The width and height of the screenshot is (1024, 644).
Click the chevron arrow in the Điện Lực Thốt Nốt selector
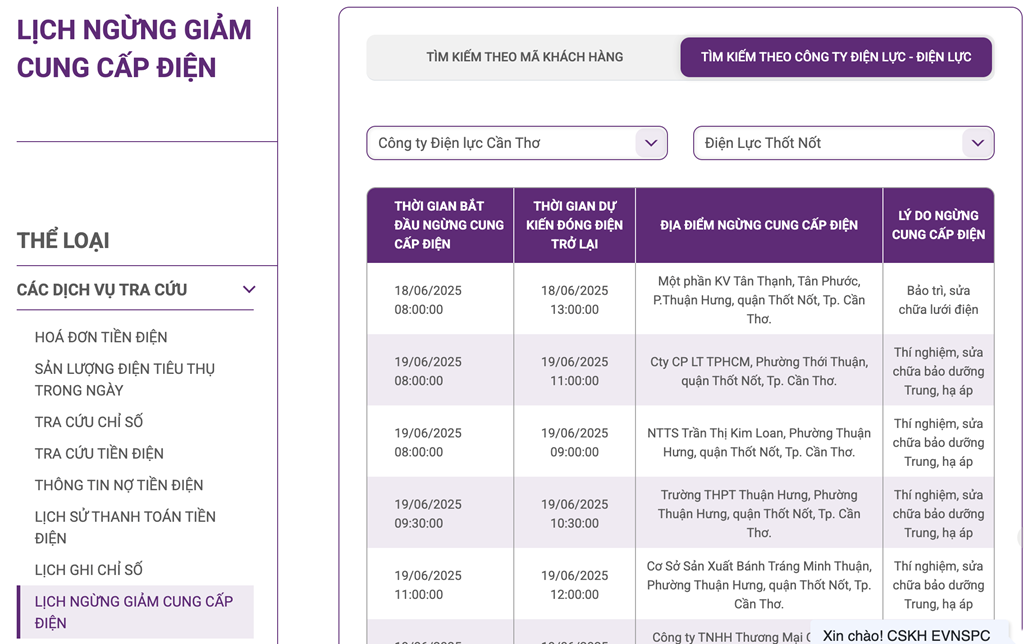click(977, 143)
